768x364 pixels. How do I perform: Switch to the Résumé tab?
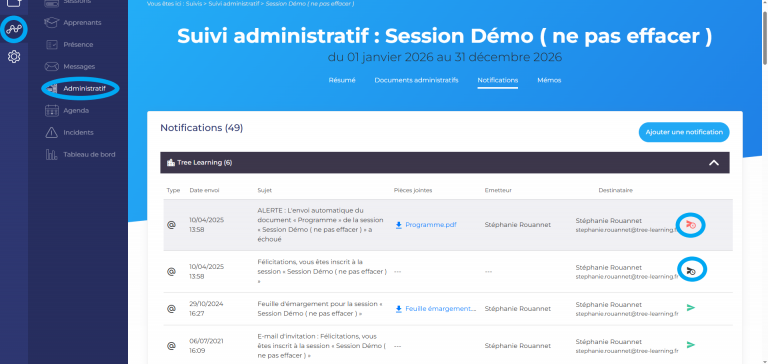[x=342, y=80]
